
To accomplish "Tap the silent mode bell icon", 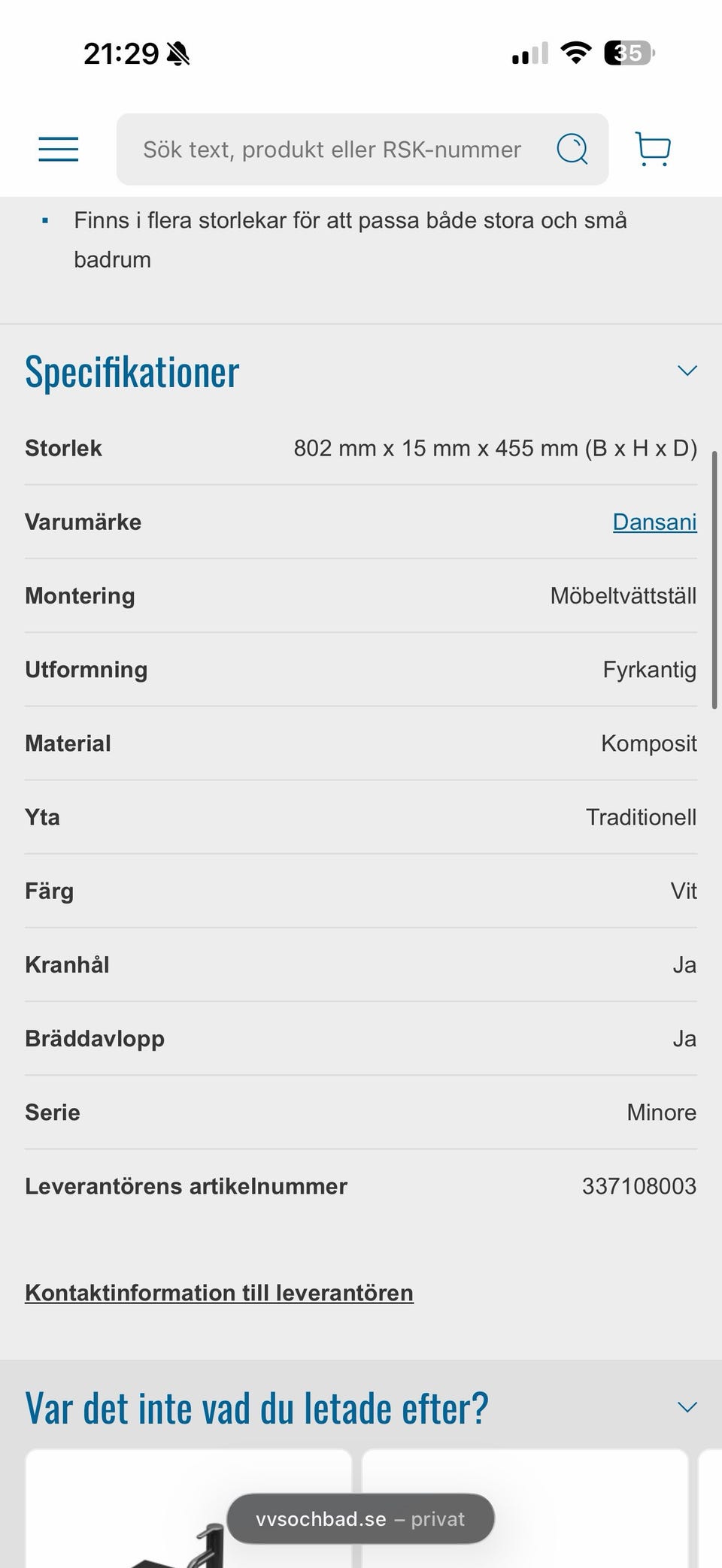I will 179,54.
